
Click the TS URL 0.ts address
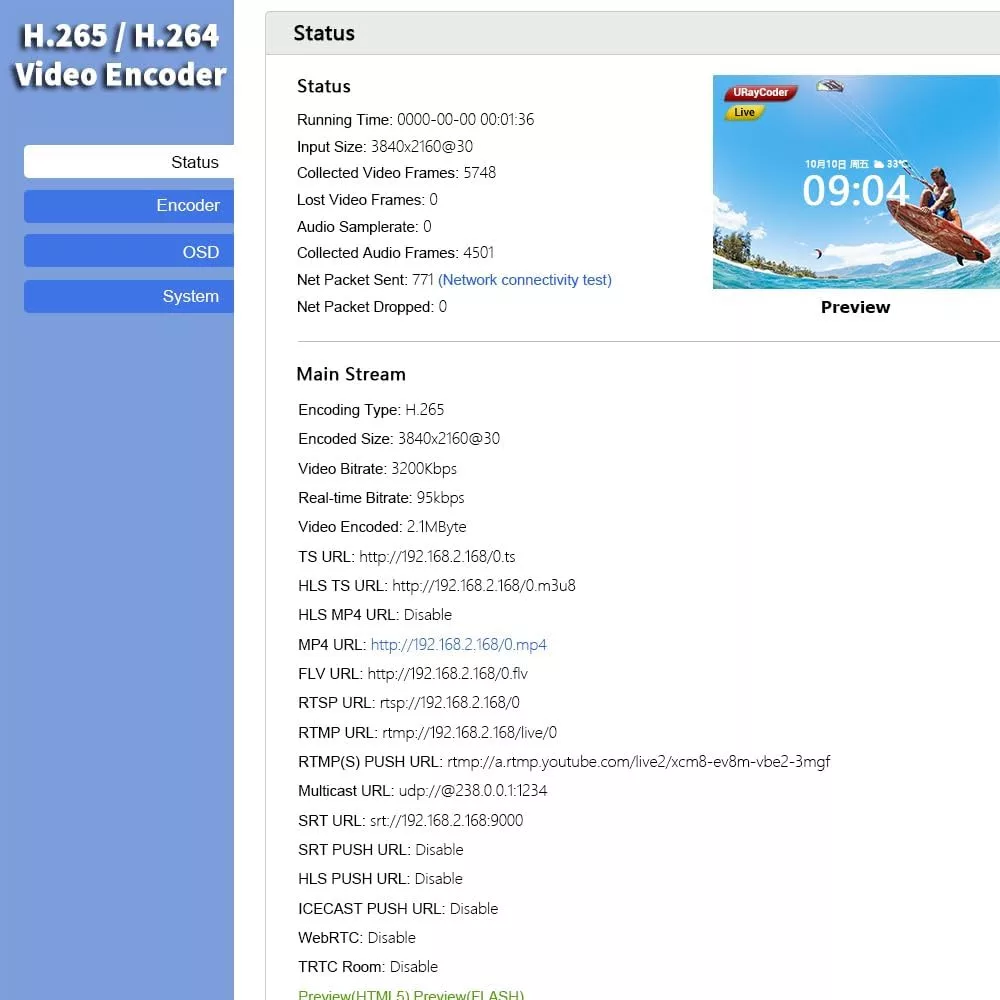coord(437,557)
